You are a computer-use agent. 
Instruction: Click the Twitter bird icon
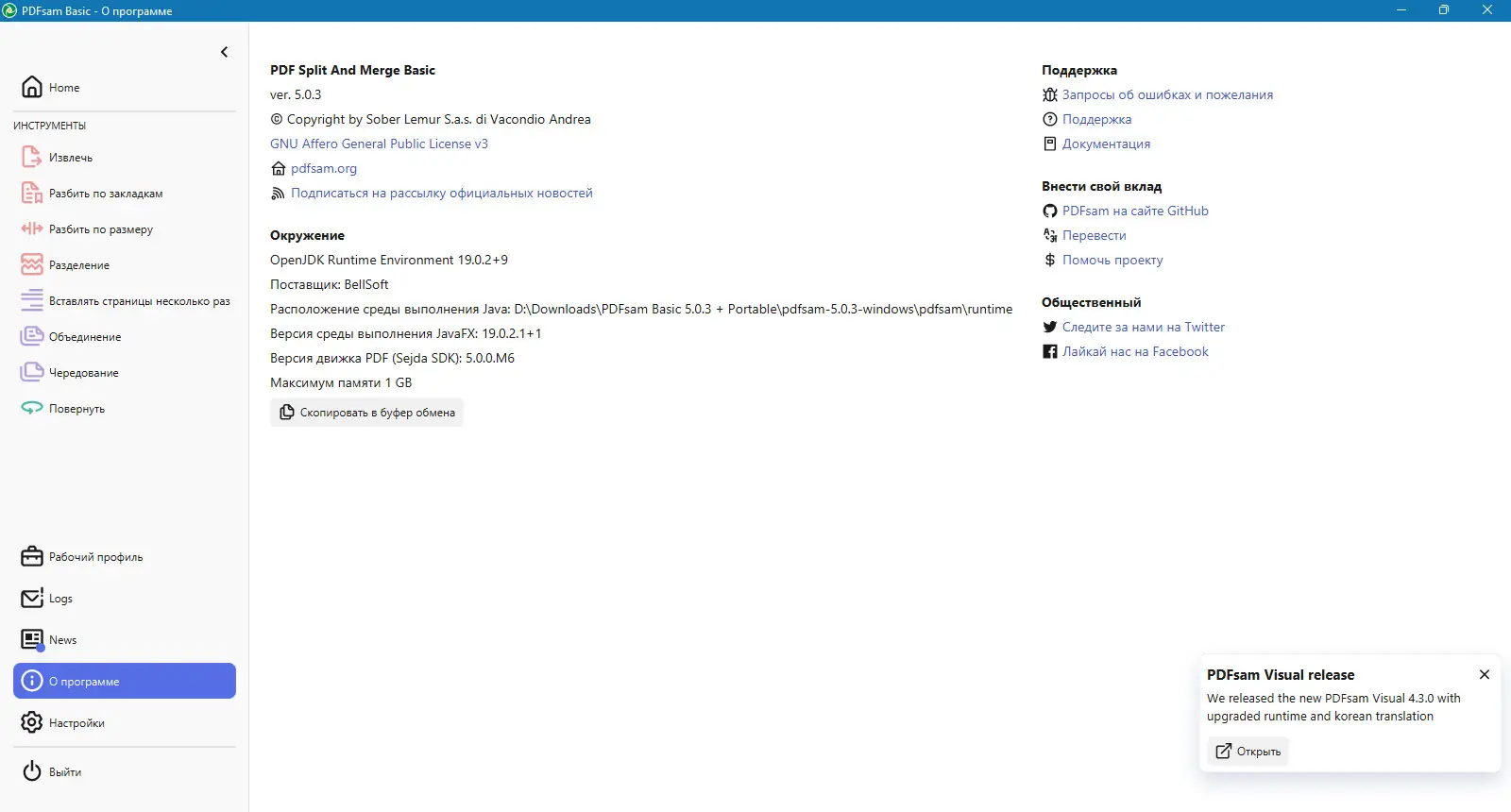click(x=1049, y=327)
